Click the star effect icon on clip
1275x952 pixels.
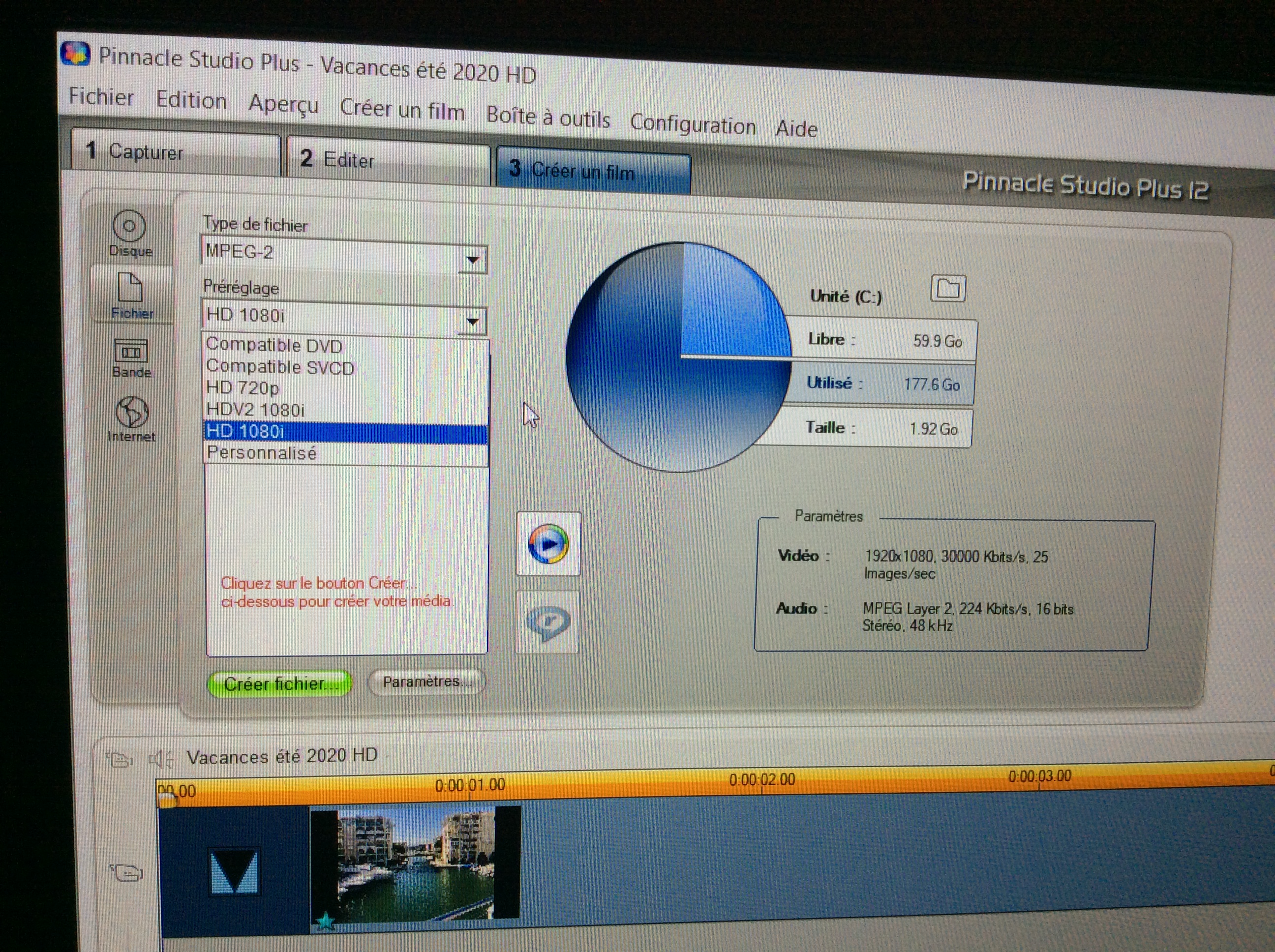(326, 921)
